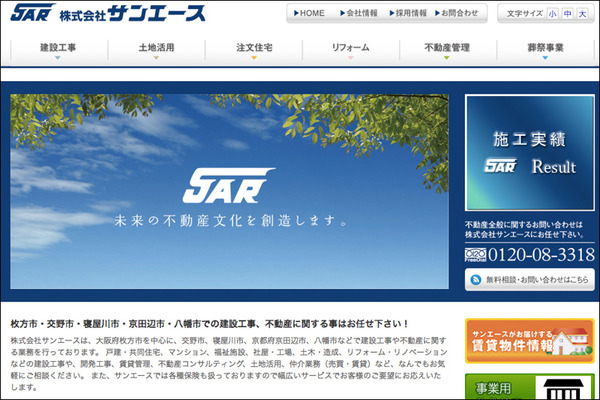Click the blue icon on inquiry button
600x400 pixels.
click(x=478, y=280)
